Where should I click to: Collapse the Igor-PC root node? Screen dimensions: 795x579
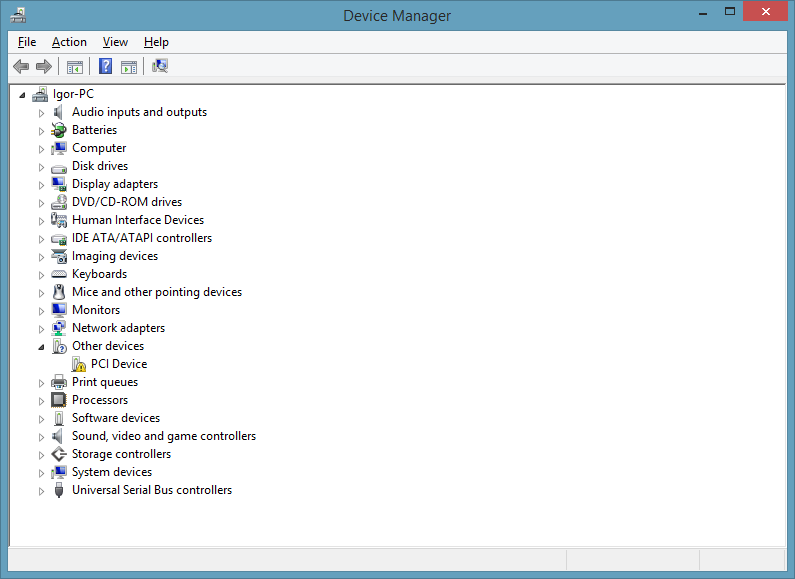coord(22,95)
